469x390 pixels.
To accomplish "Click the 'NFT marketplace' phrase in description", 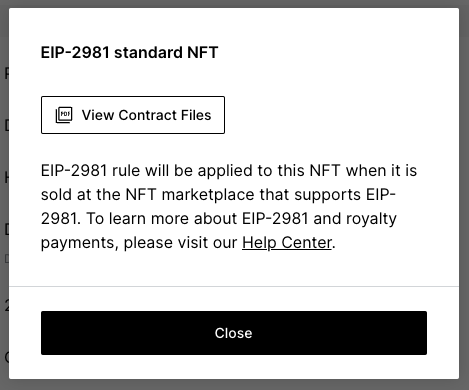I will click(190, 194).
